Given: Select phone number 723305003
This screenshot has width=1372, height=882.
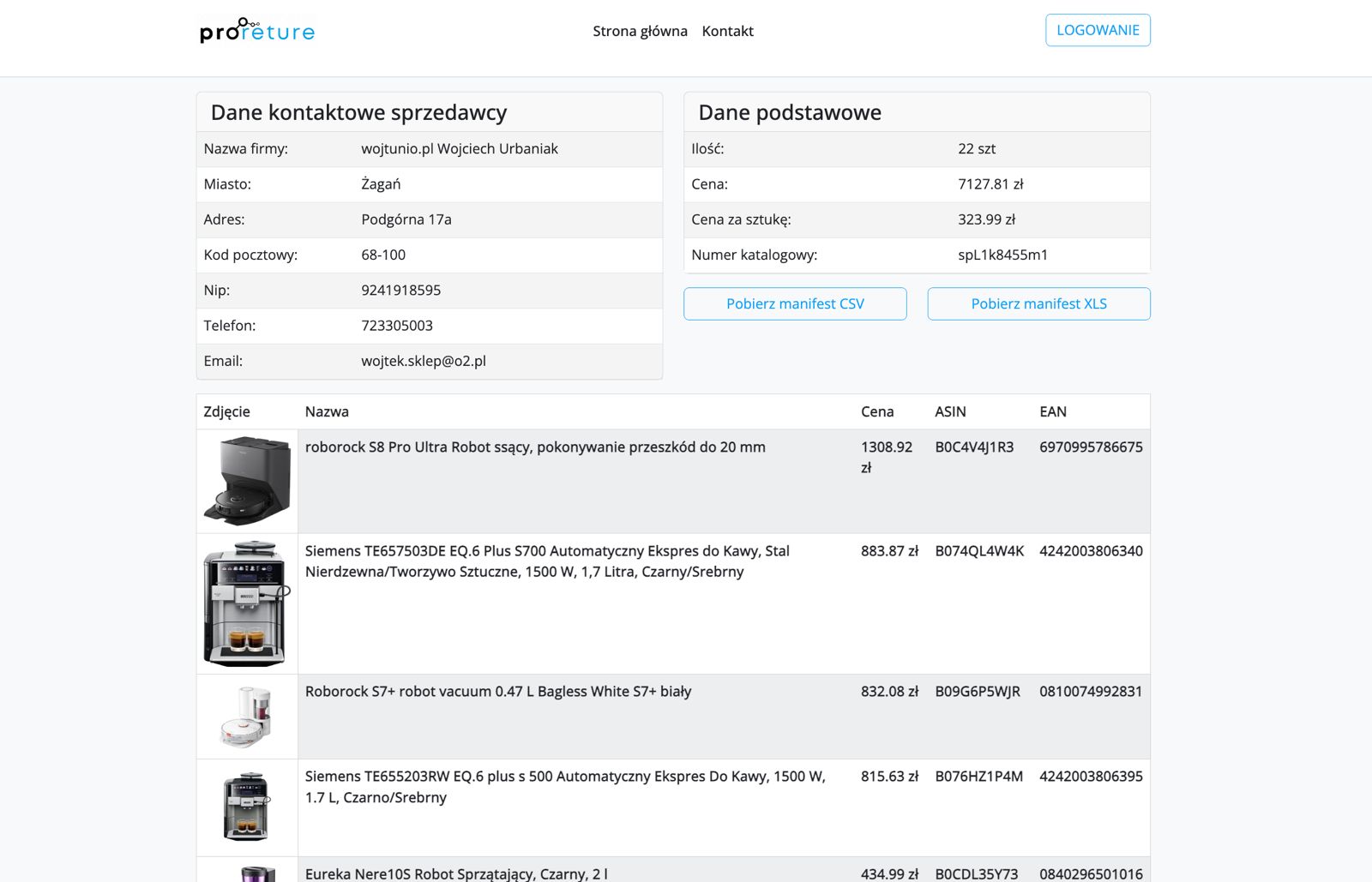Looking at the screenshot, I should (397, 326).
